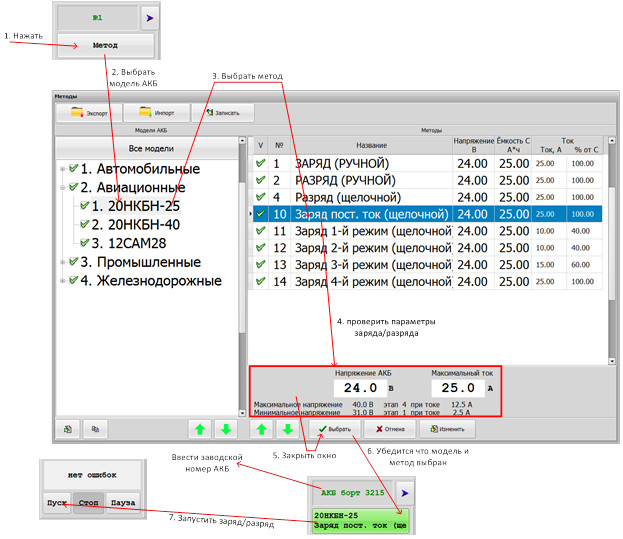Screen dimensions: 623x539
Task: Click the Записать save icon button
Action: point(223,113)
